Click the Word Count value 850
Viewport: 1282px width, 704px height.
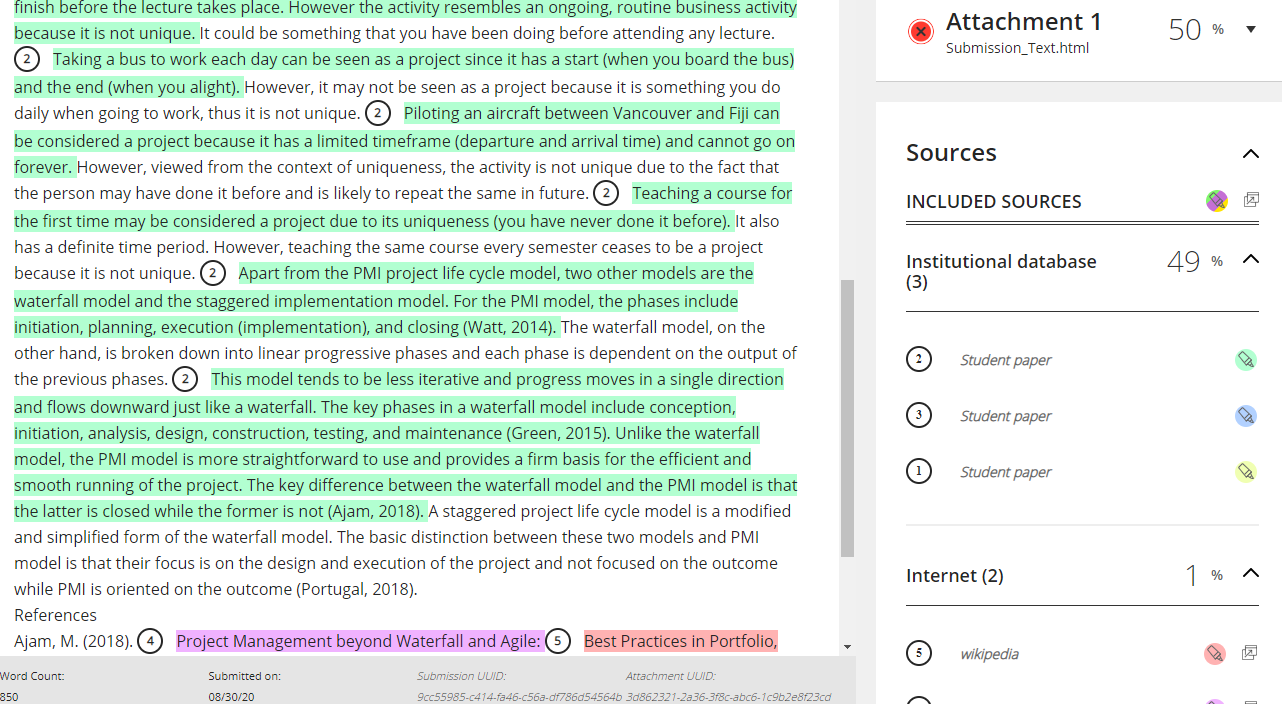coord(8,697)
